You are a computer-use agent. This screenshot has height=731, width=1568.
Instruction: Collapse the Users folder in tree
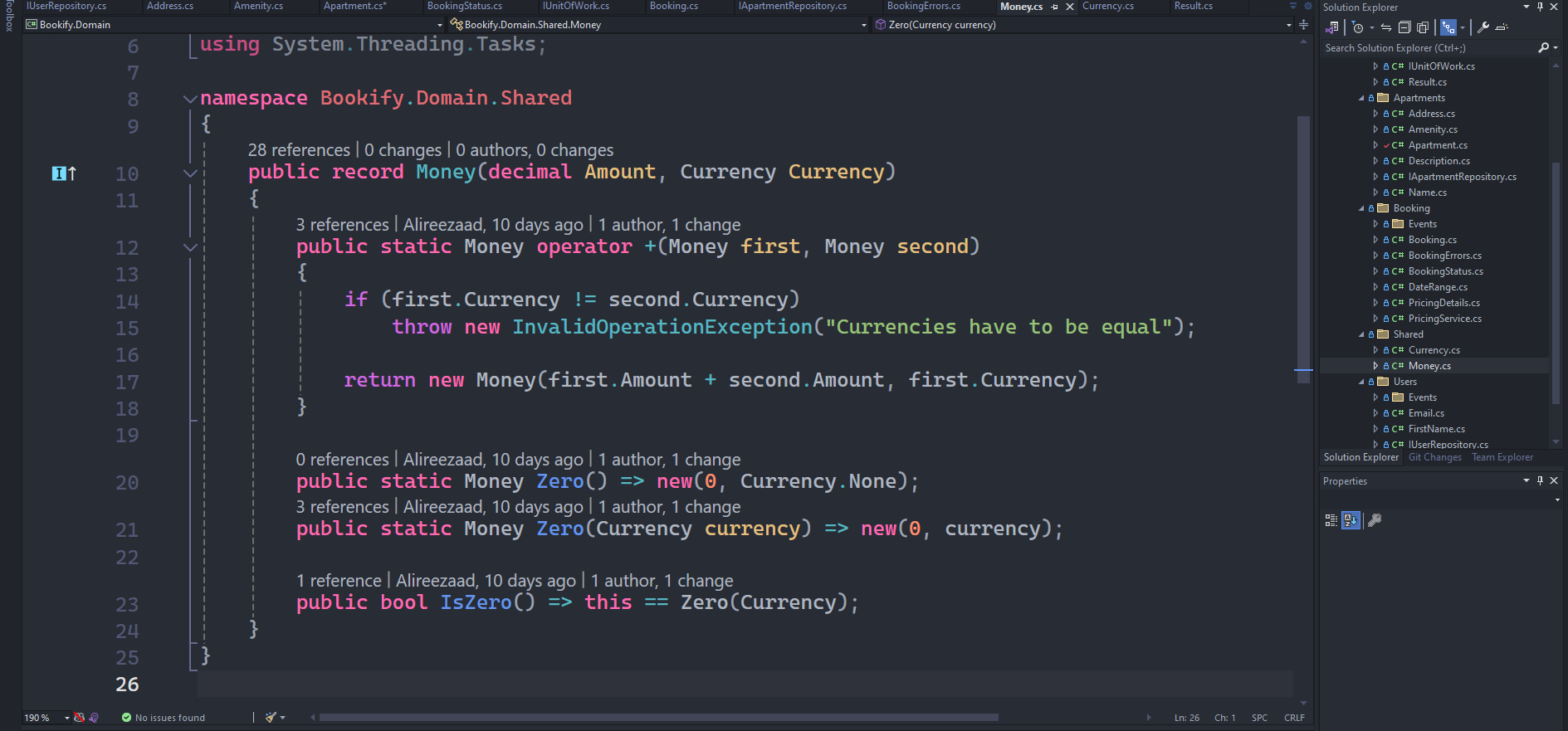coord(1361,382)
